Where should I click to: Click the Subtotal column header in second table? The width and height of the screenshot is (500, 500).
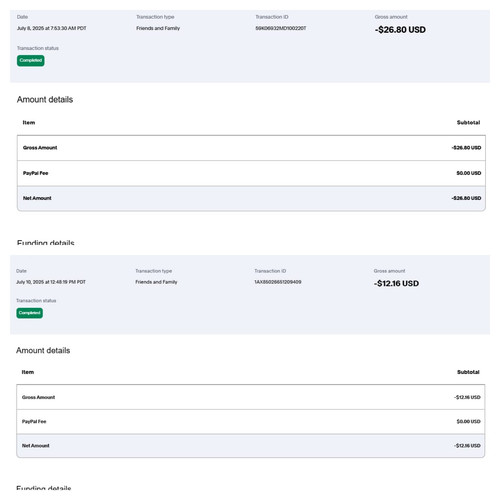click(x=468, y=372)
